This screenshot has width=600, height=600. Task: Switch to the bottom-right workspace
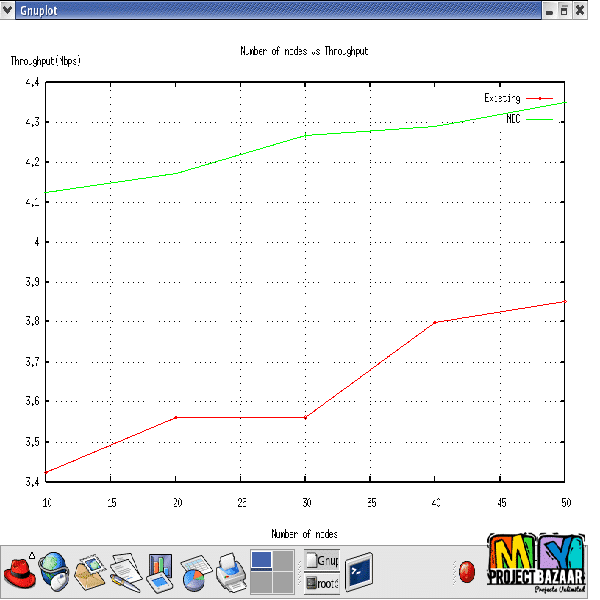[x=283, y=583]
